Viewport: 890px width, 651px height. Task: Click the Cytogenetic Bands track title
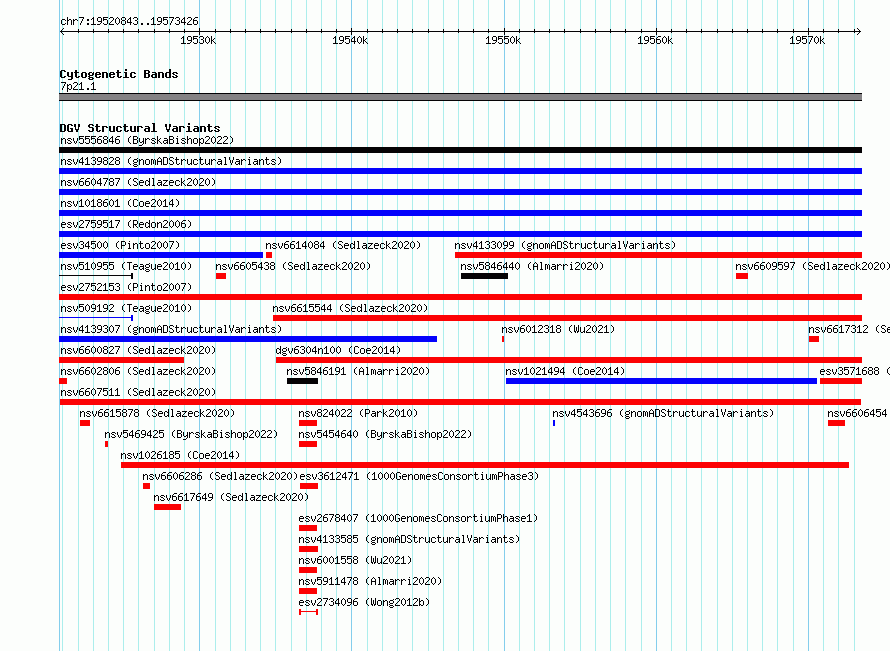point(119,74)
